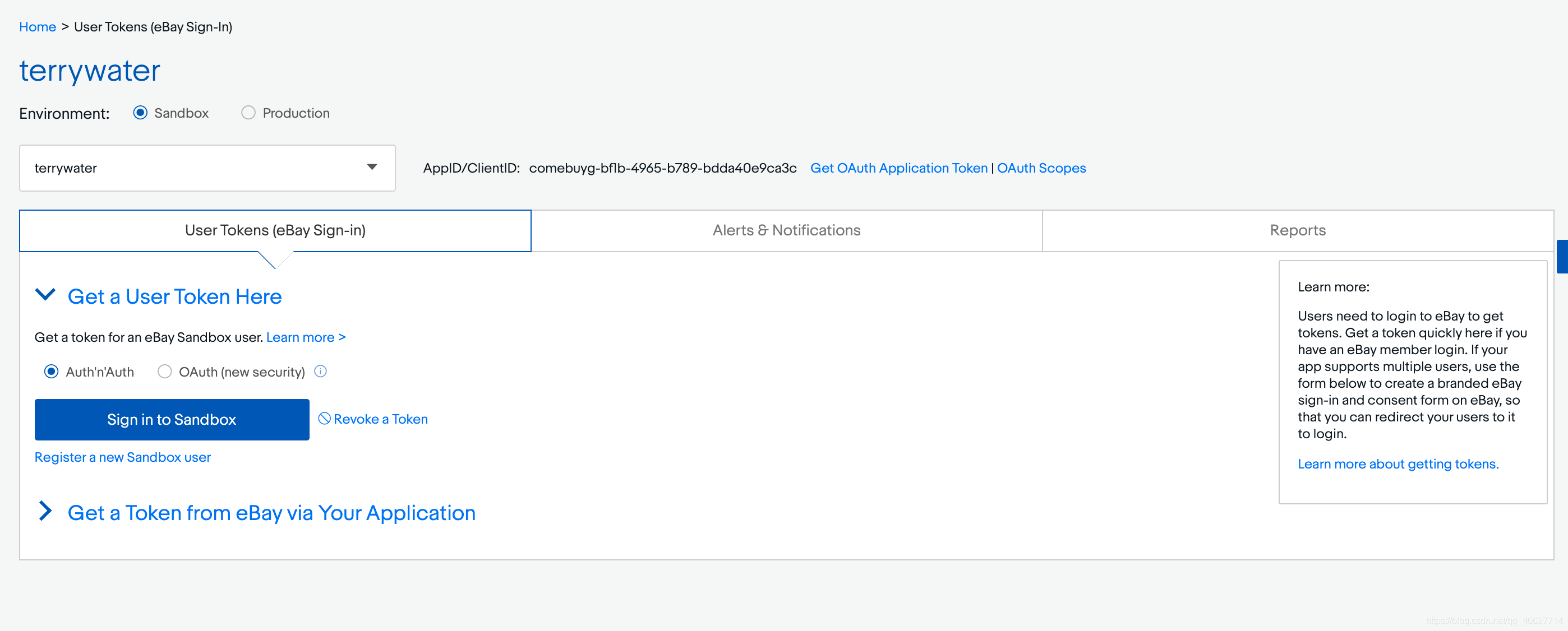Open the Reports tab
The width and height of the screenshot is (1568, 631).
(x=1297, y=231)
